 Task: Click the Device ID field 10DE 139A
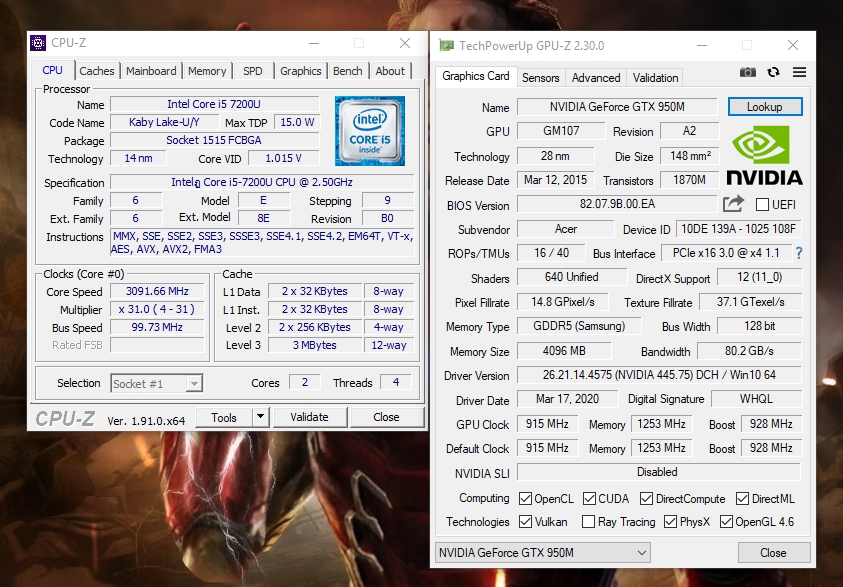[x=738, y=229]
